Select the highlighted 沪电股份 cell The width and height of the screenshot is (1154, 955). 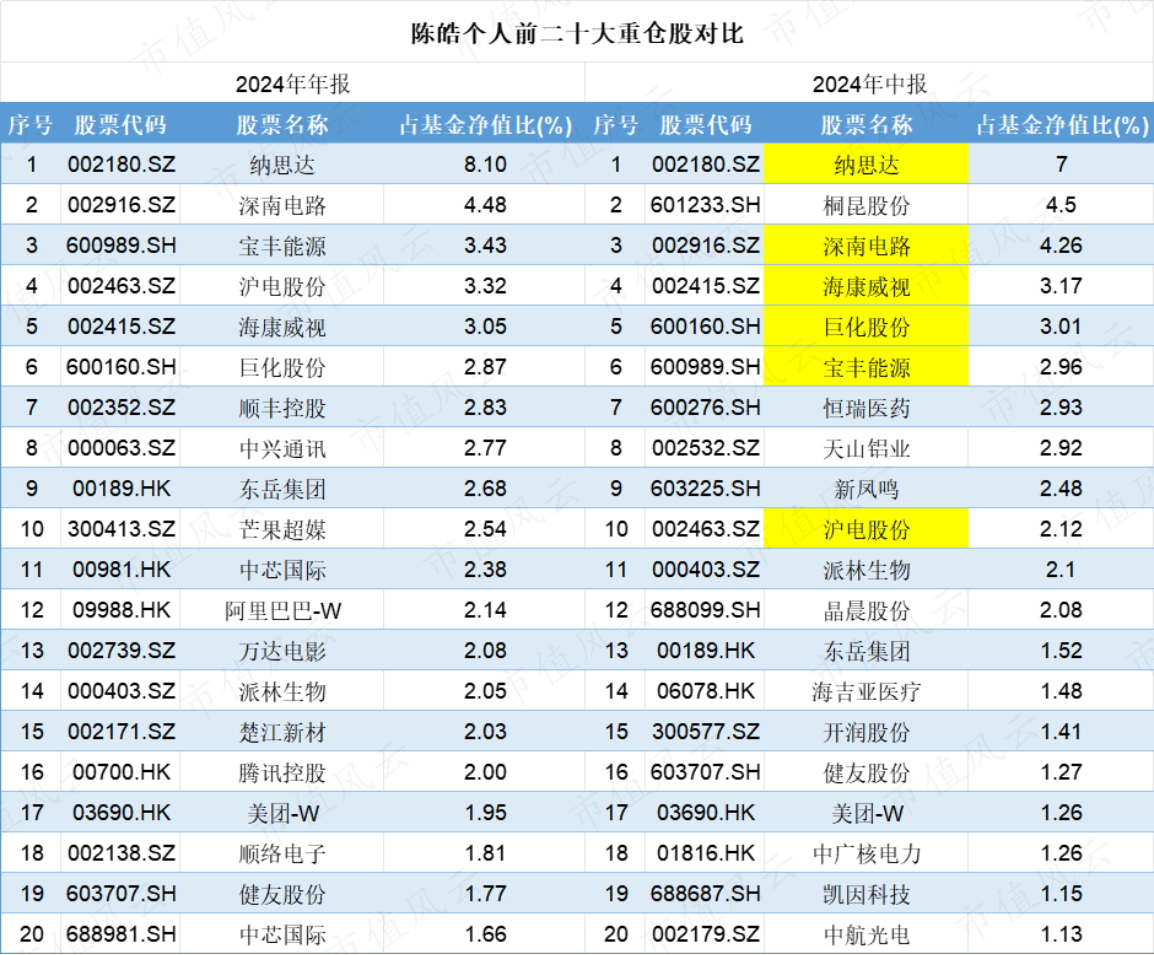866,529
